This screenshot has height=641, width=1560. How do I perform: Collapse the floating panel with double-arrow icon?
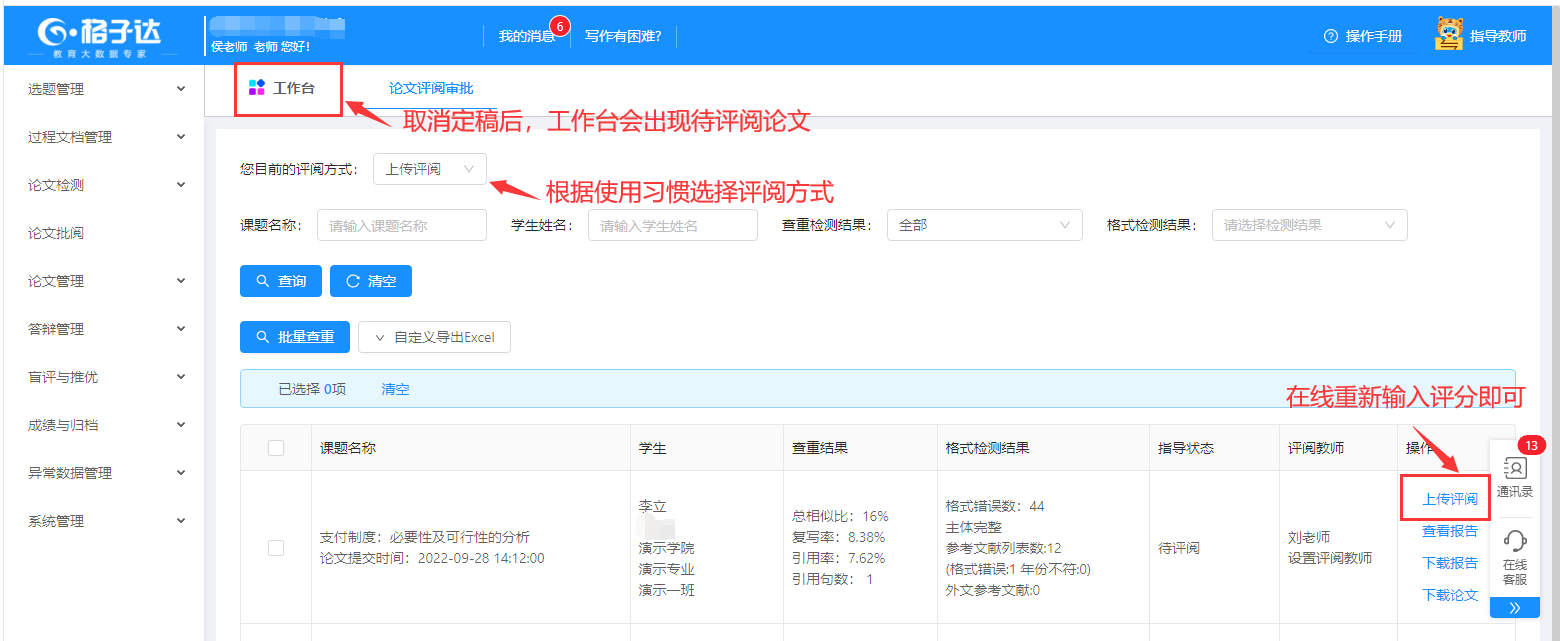point(1514,607)
